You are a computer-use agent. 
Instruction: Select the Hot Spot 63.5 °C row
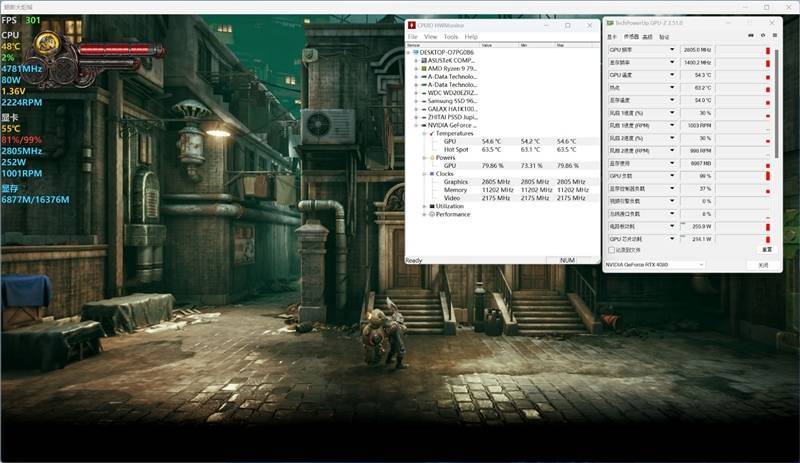tap(514, 150)
